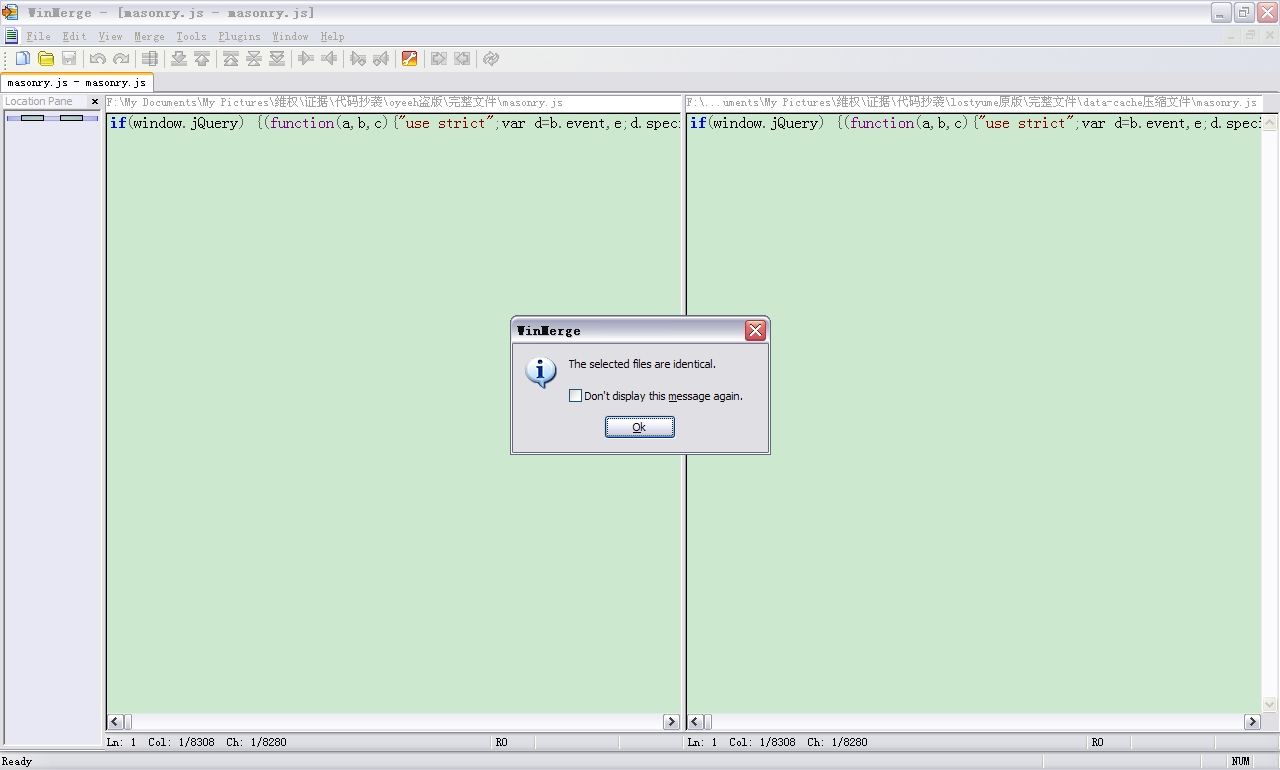The height and width of the screenshot is (770, 1280).
Task: Close the WinMerge message dialog
Action: [x=756, y=330]
